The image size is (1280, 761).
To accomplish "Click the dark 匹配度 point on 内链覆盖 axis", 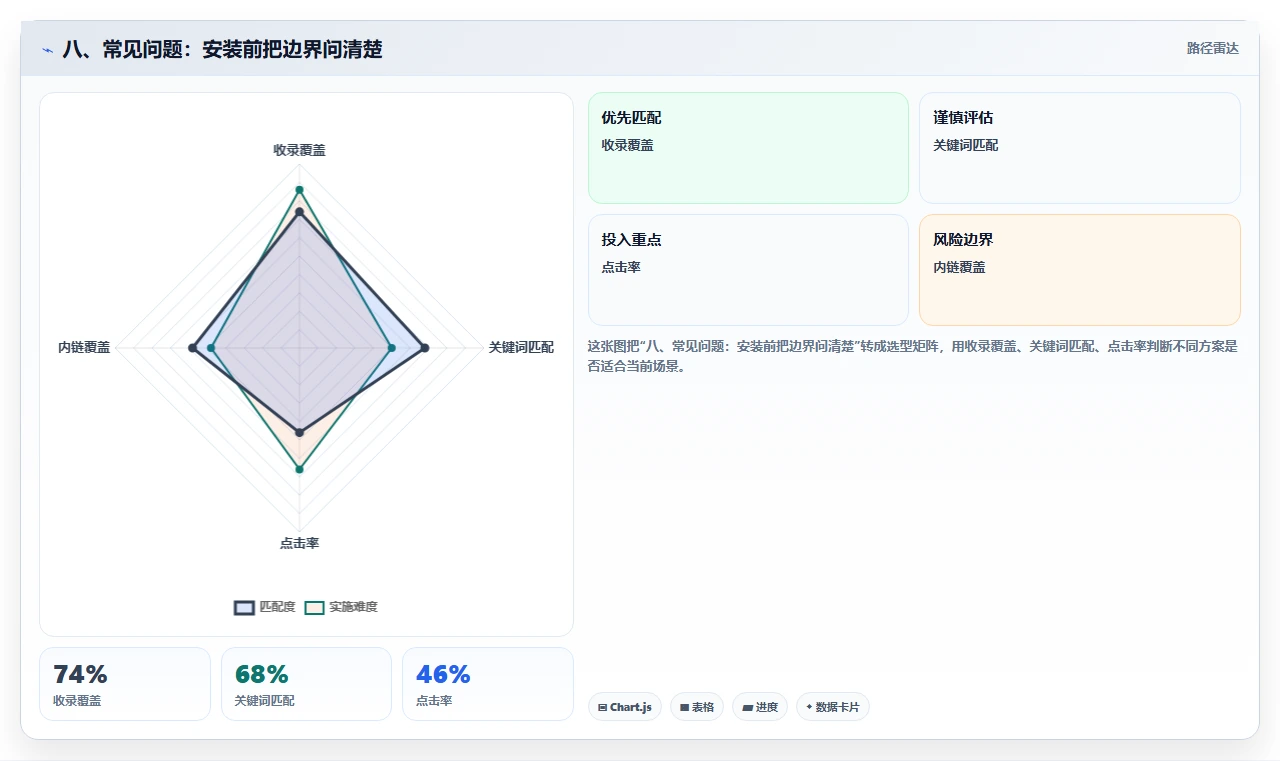I will click(x=192, y=348).
